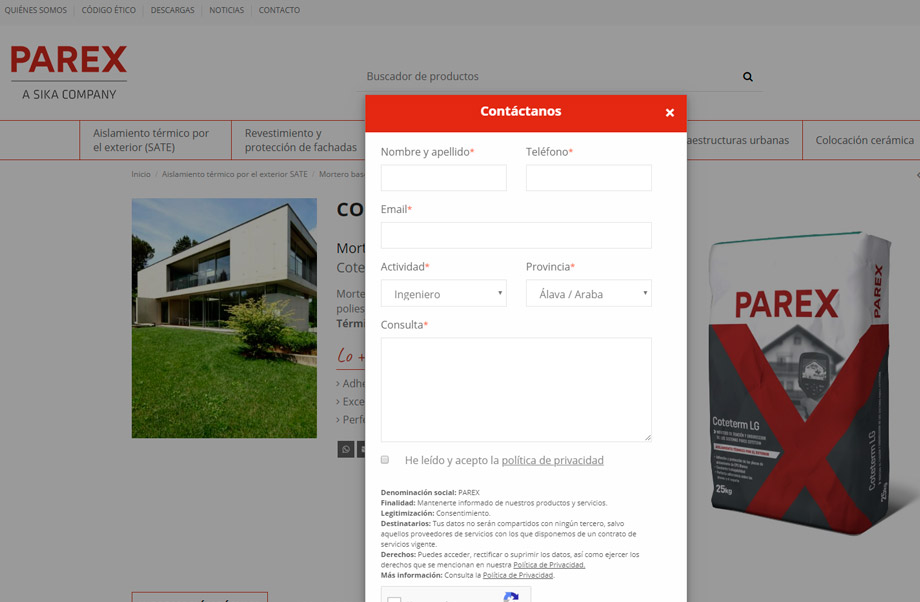Click the Contáctanos dialog title text
The image size is (920, 602).
(520, 111)
